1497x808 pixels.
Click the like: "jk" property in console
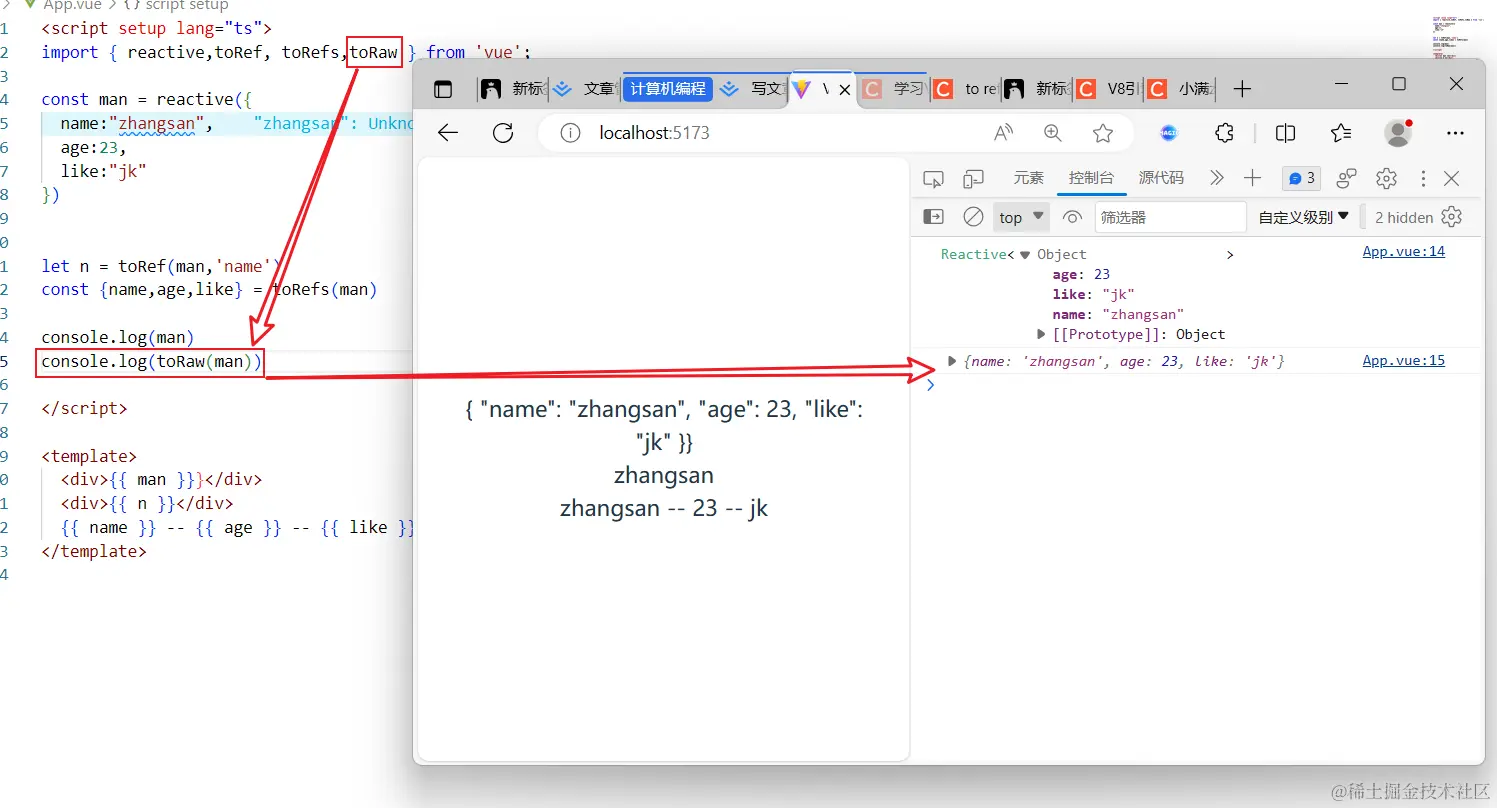1093,295
